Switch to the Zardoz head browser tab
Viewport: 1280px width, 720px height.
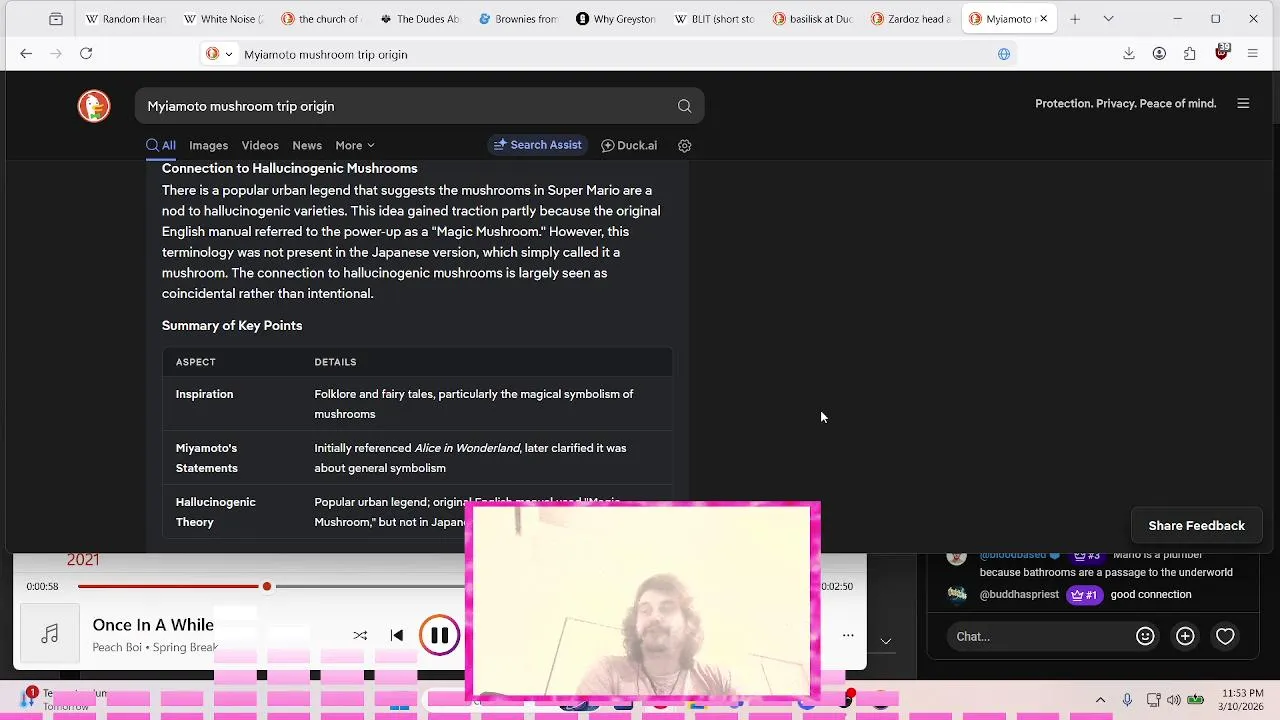point(910,19)
